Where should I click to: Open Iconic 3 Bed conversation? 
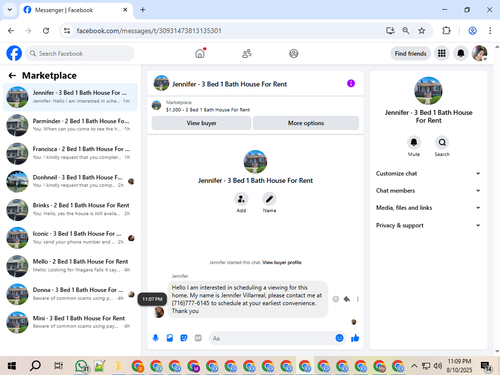pyautogui.click(x=70, y=238)
